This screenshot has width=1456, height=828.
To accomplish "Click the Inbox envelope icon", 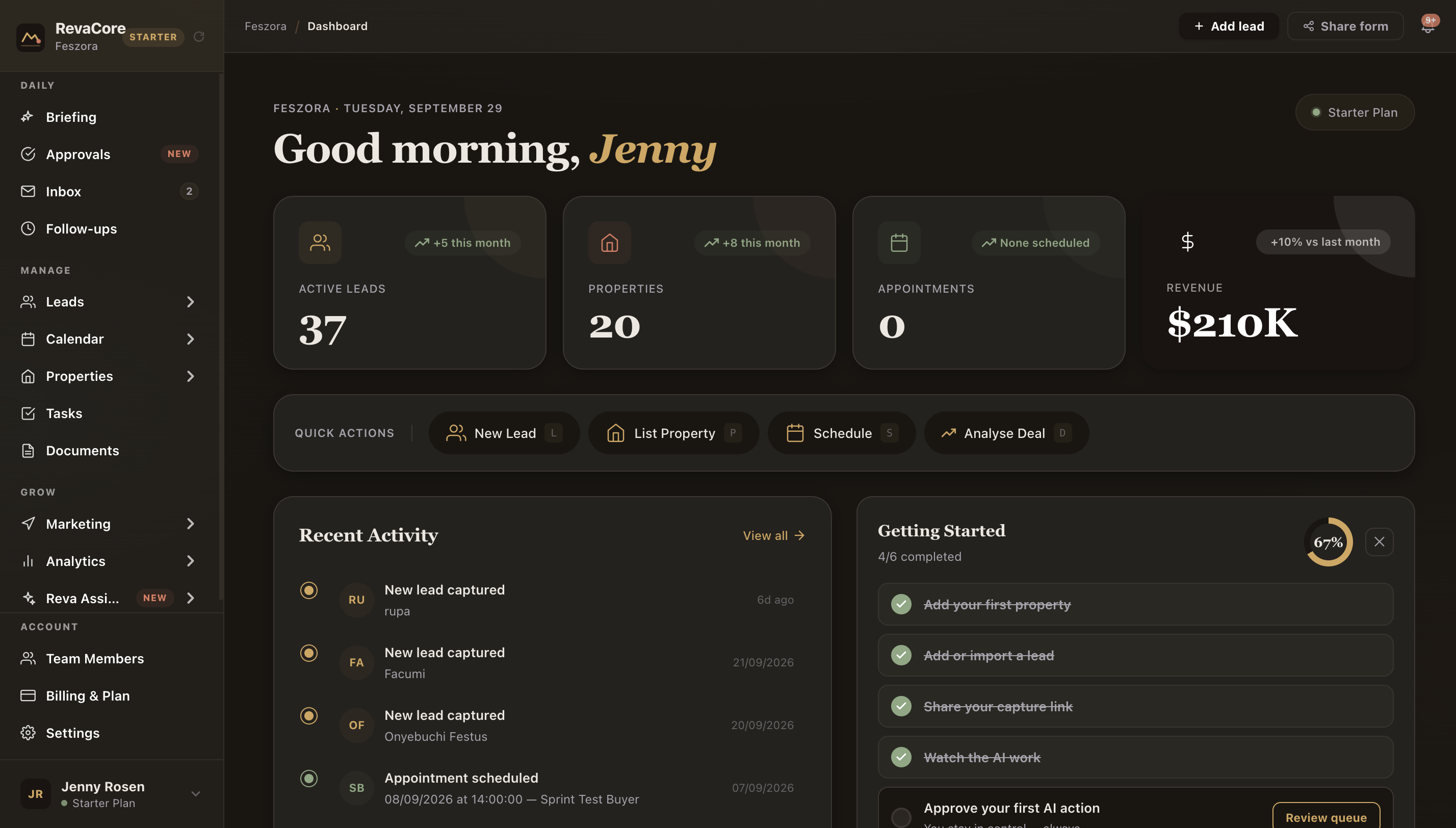I will (28, 191).
